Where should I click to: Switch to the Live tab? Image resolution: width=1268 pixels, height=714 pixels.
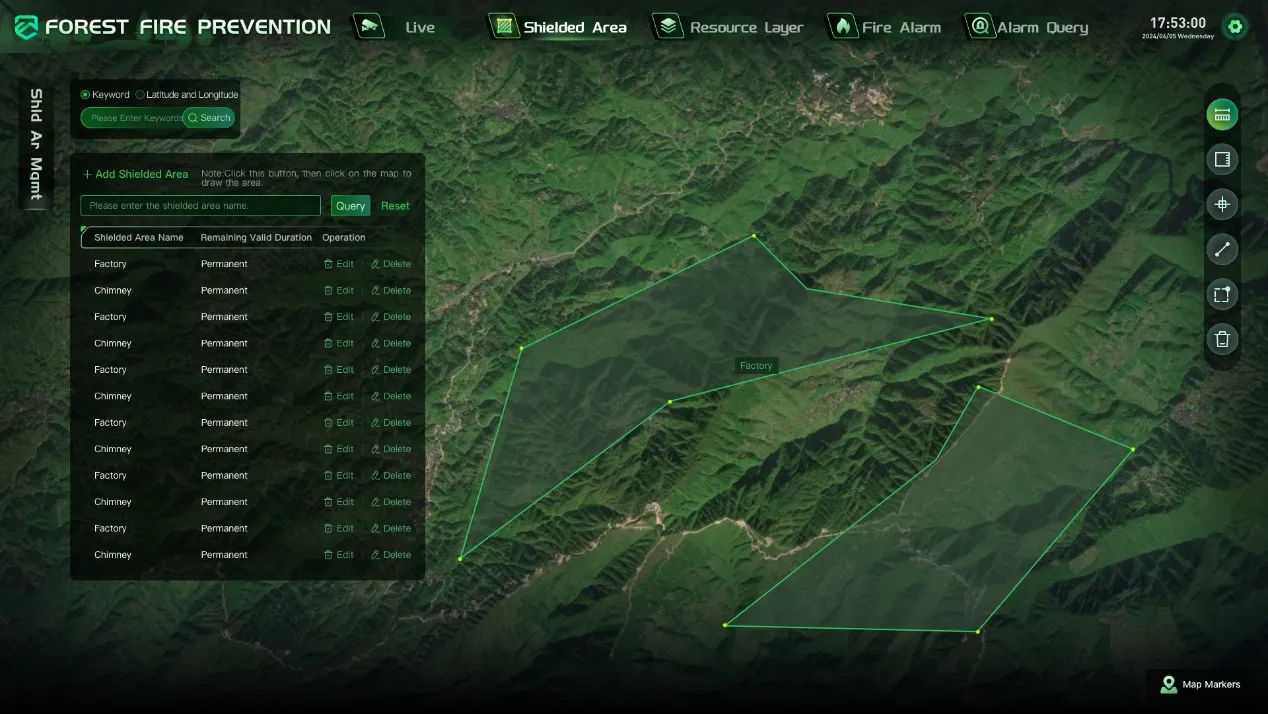(x=396, y=27)
